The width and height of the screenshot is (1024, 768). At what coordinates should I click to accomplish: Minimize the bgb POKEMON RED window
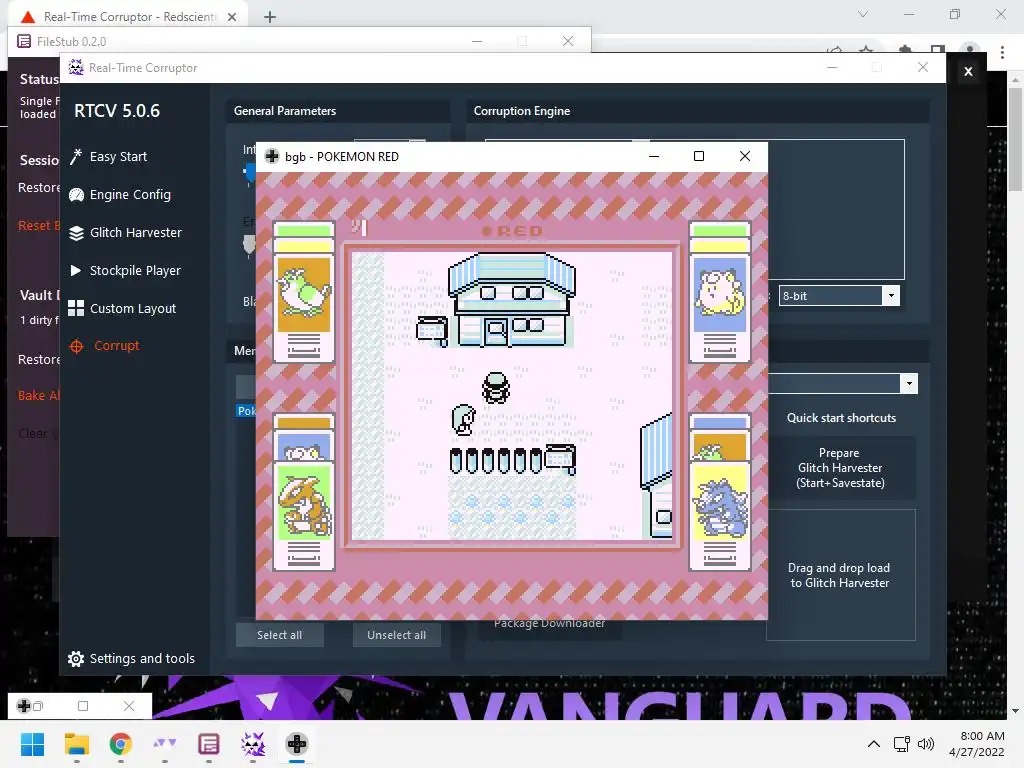tap(654, 156)
